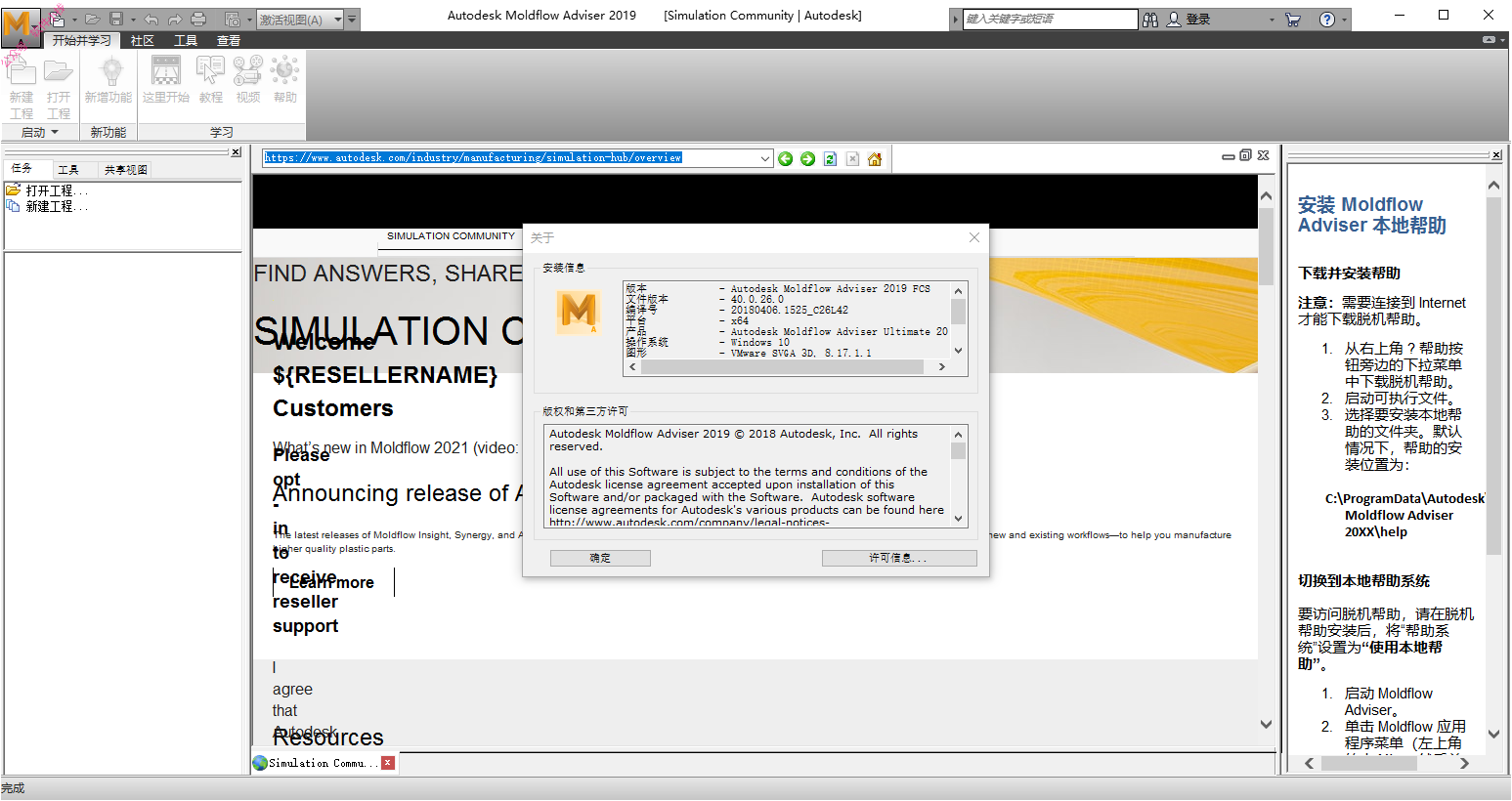The height and width of the screenshot is (801, 1512).
Task: Close the Simulation Community document tab
Action: coord(388,763)
